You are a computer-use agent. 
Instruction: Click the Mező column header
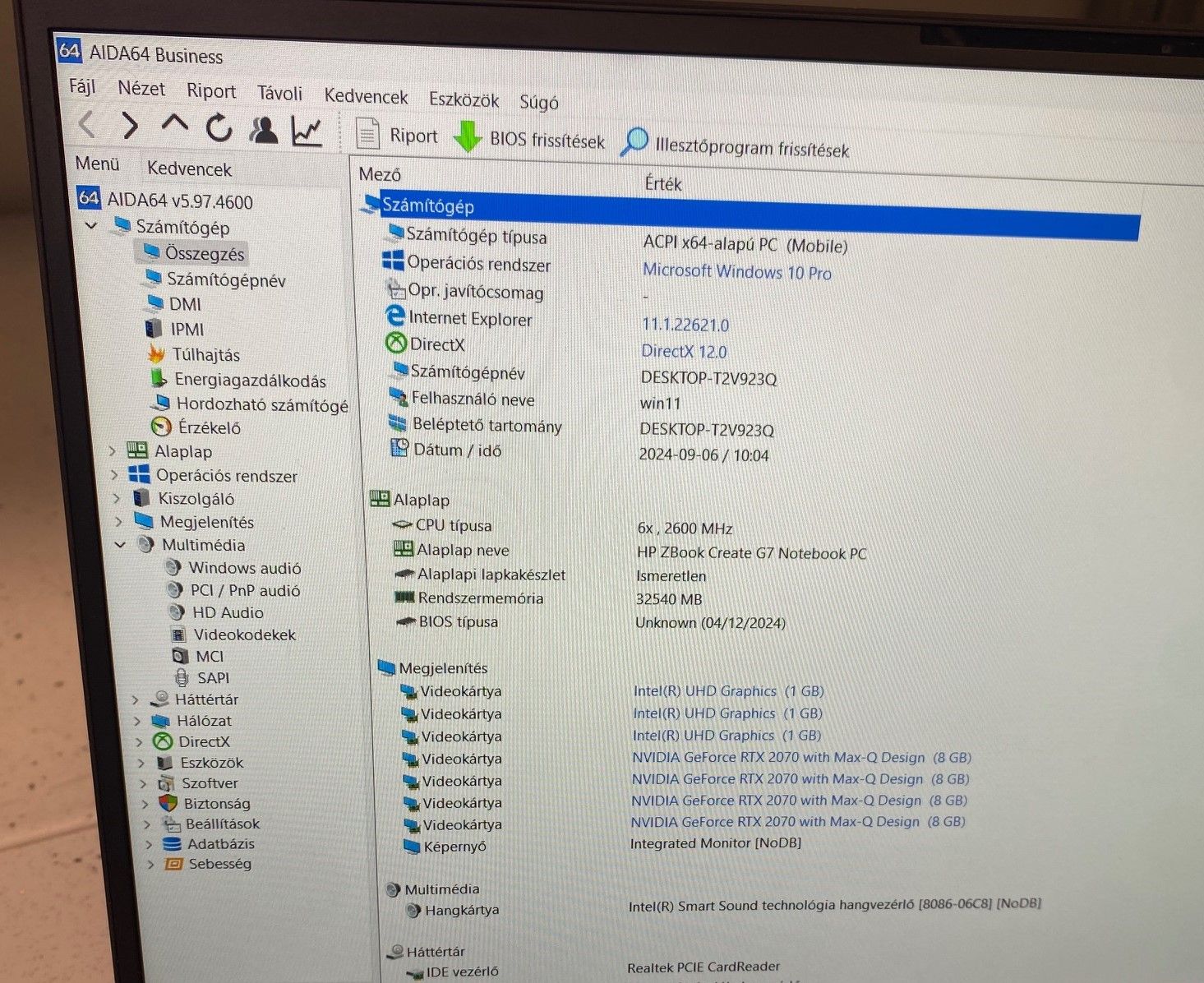tap(380, 174)
